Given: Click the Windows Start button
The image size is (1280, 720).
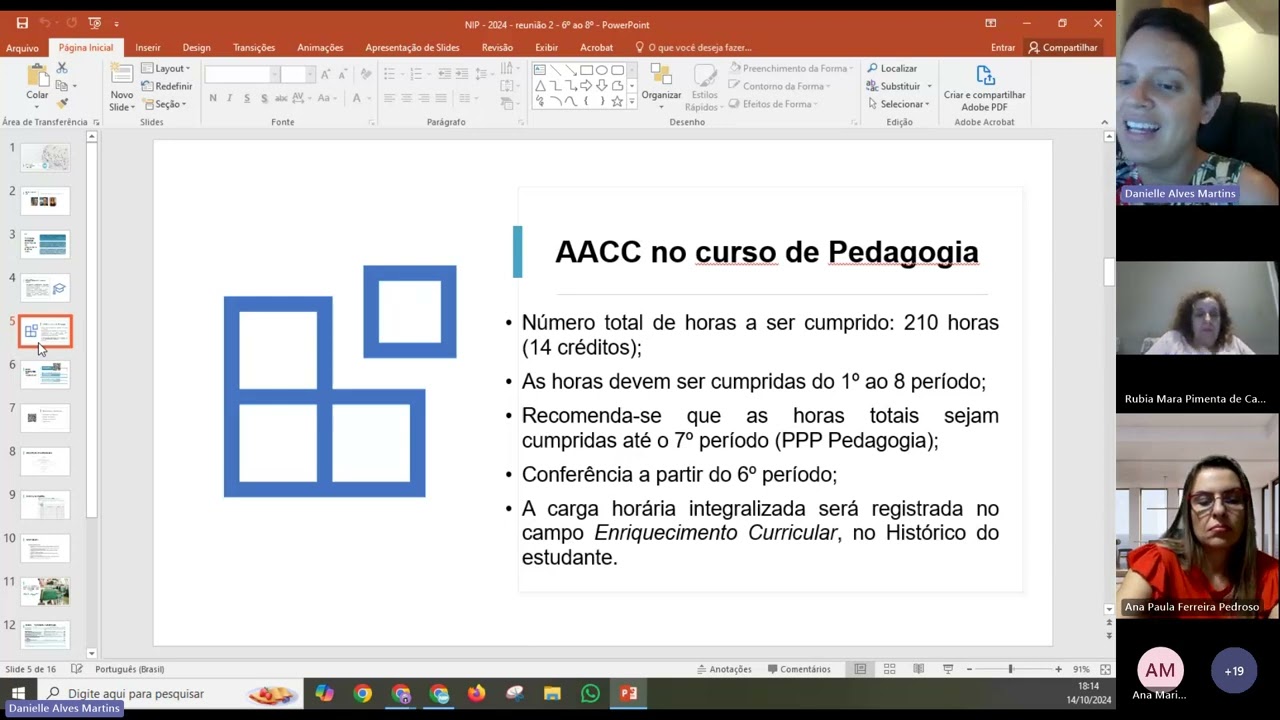Looking at the screenshot, I should pos(18,693).
